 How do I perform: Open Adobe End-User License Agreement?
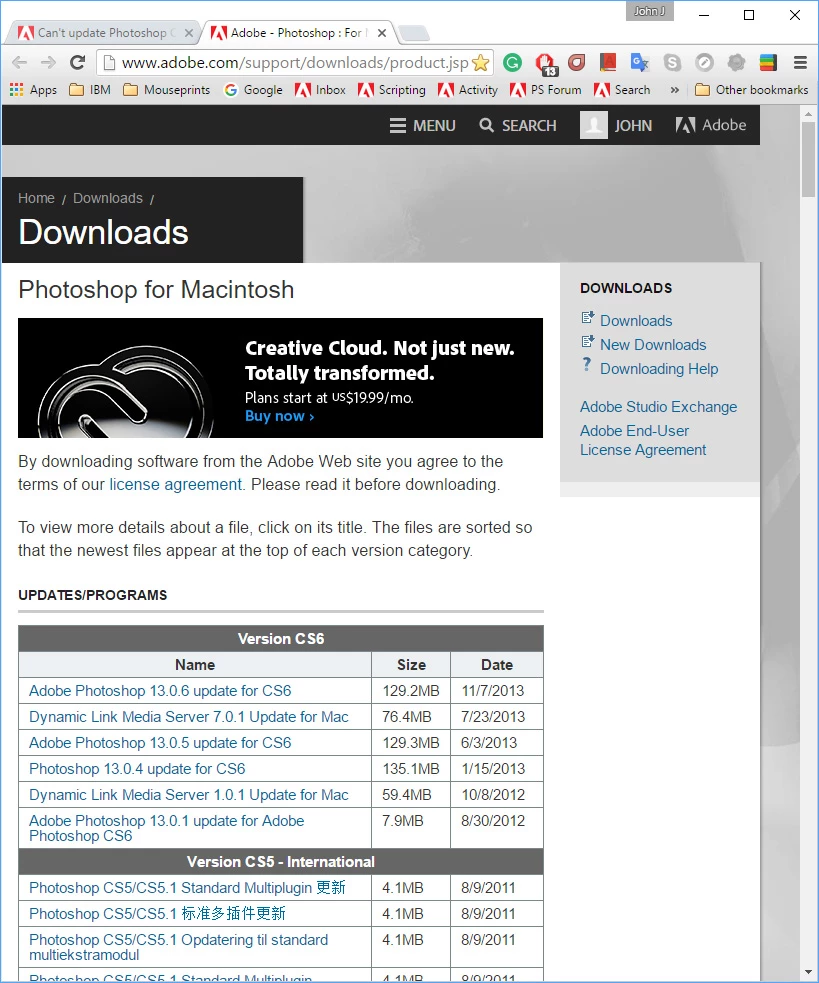pyautogui.click(x=643, y=440)
